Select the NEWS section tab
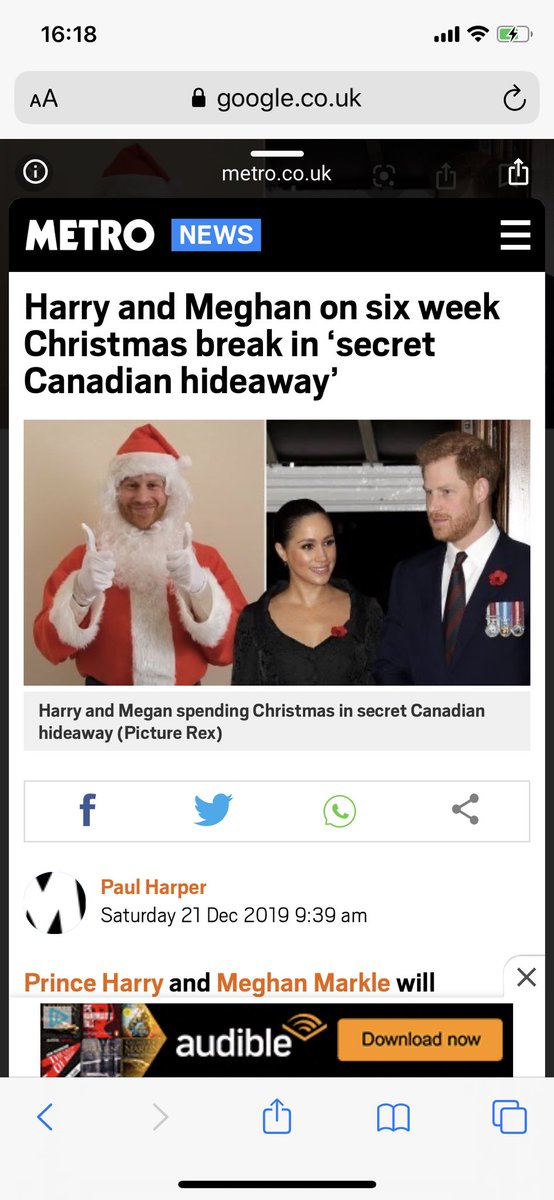The height and width of the screenshot is (1200, 554). (x=216, y=235)
